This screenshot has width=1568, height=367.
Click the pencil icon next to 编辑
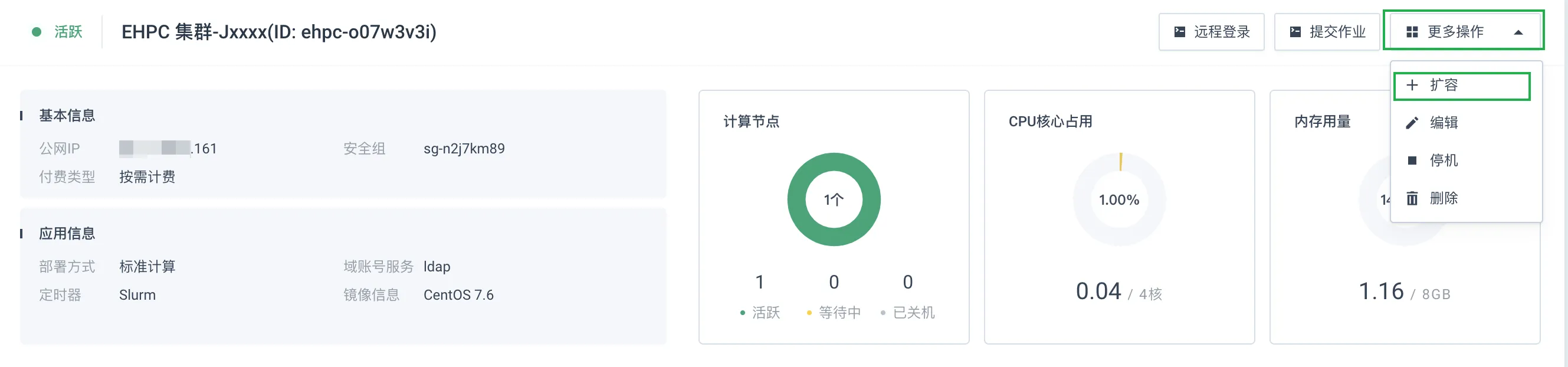(x=1412, y=123)
